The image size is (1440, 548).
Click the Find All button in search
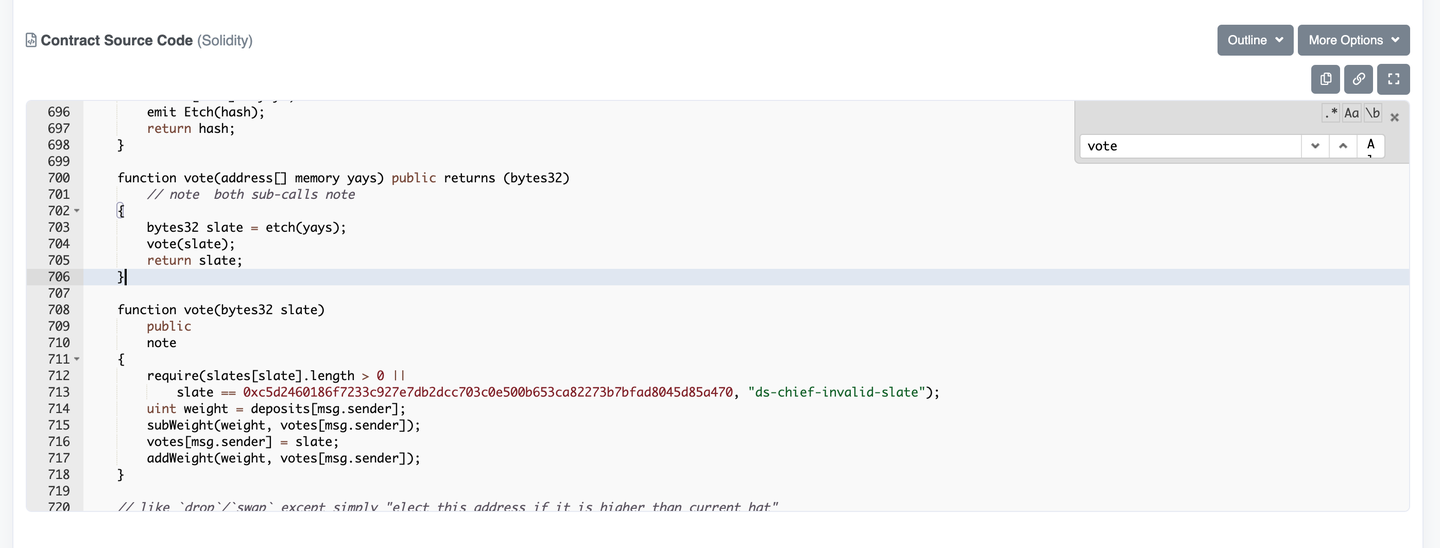pyautogui.click(x=1371, y=146)
